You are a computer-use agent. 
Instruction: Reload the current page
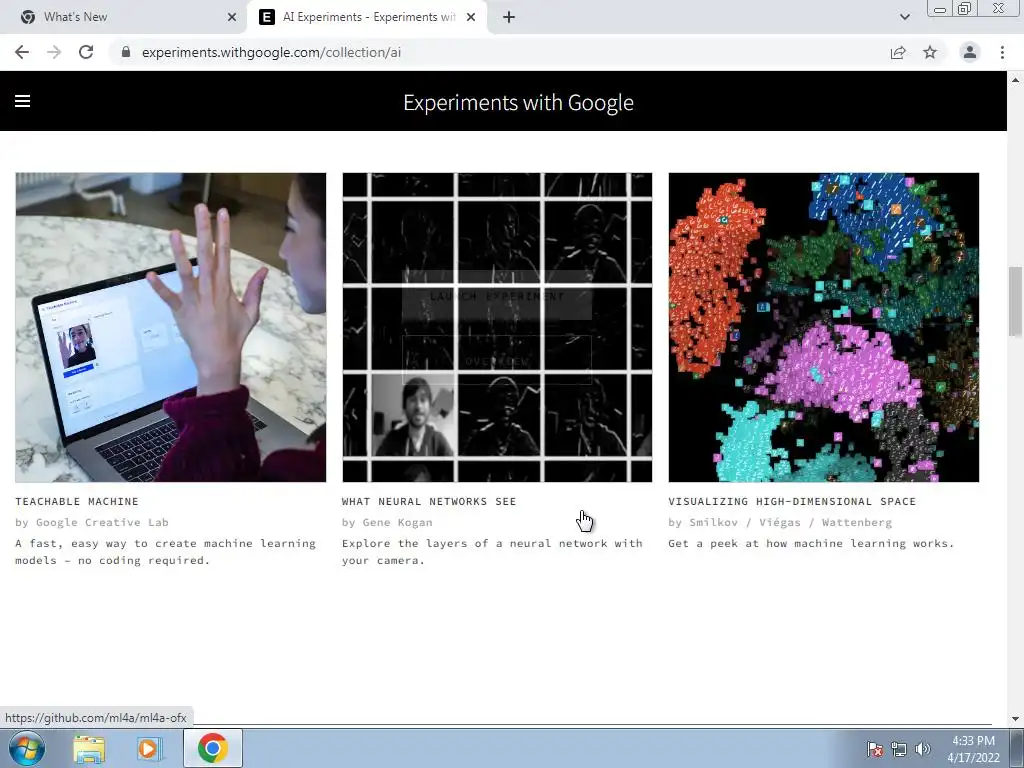point(86,52)
